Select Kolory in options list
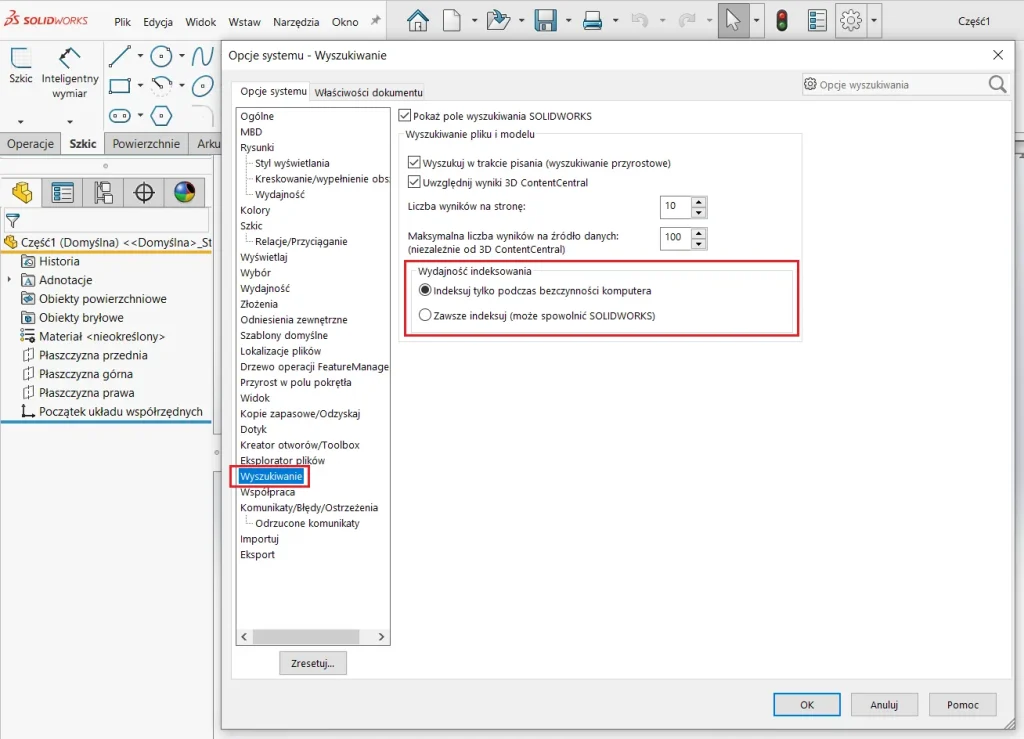 [255, 210]
